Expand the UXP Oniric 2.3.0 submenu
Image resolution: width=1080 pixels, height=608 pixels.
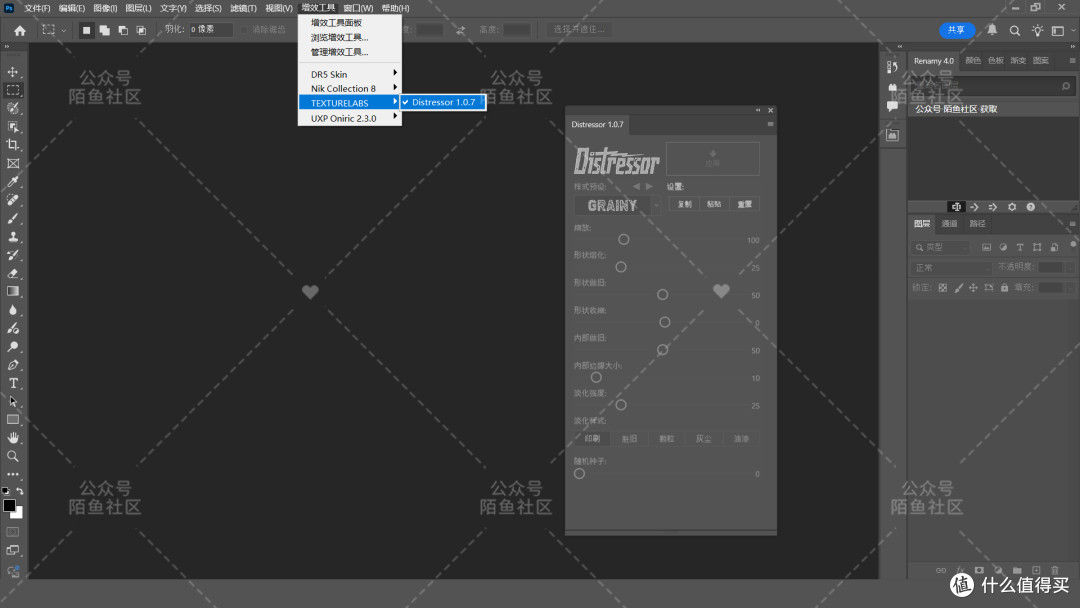pyautogui.click(x=349, y=118)
